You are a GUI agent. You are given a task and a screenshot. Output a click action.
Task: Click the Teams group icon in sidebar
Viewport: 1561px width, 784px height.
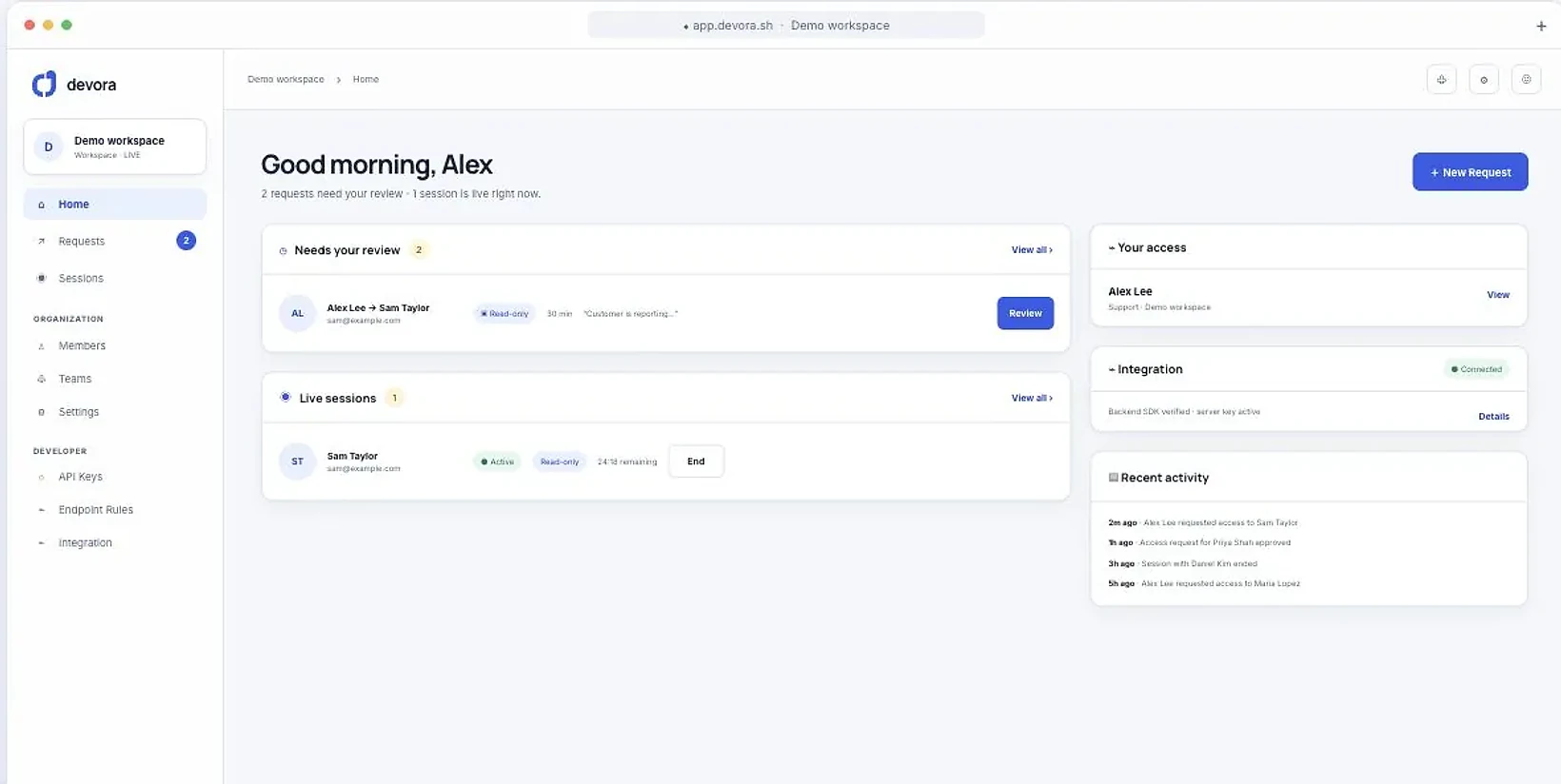tap(41, 379)
